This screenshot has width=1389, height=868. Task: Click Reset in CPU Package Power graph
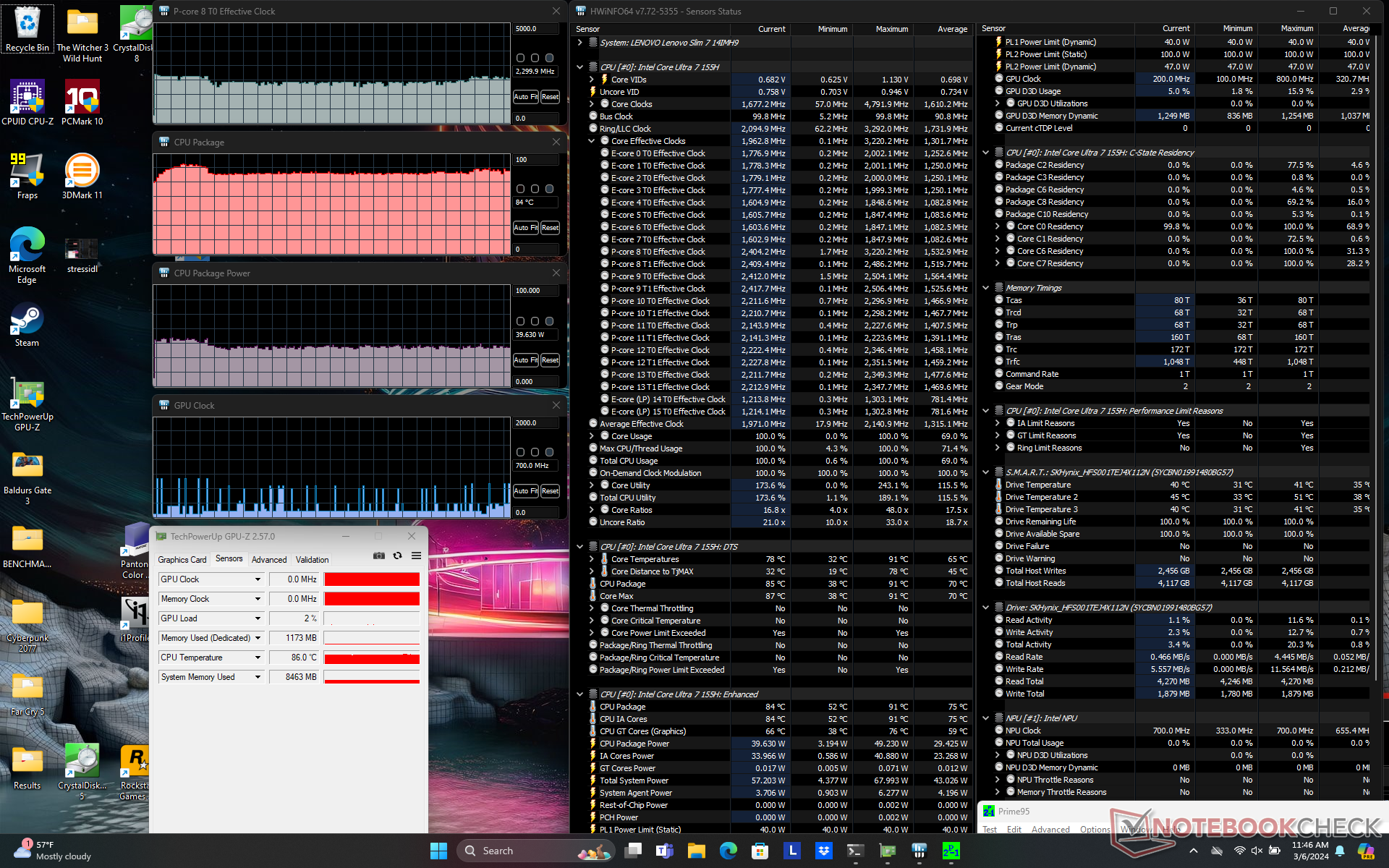pos(550,359)
